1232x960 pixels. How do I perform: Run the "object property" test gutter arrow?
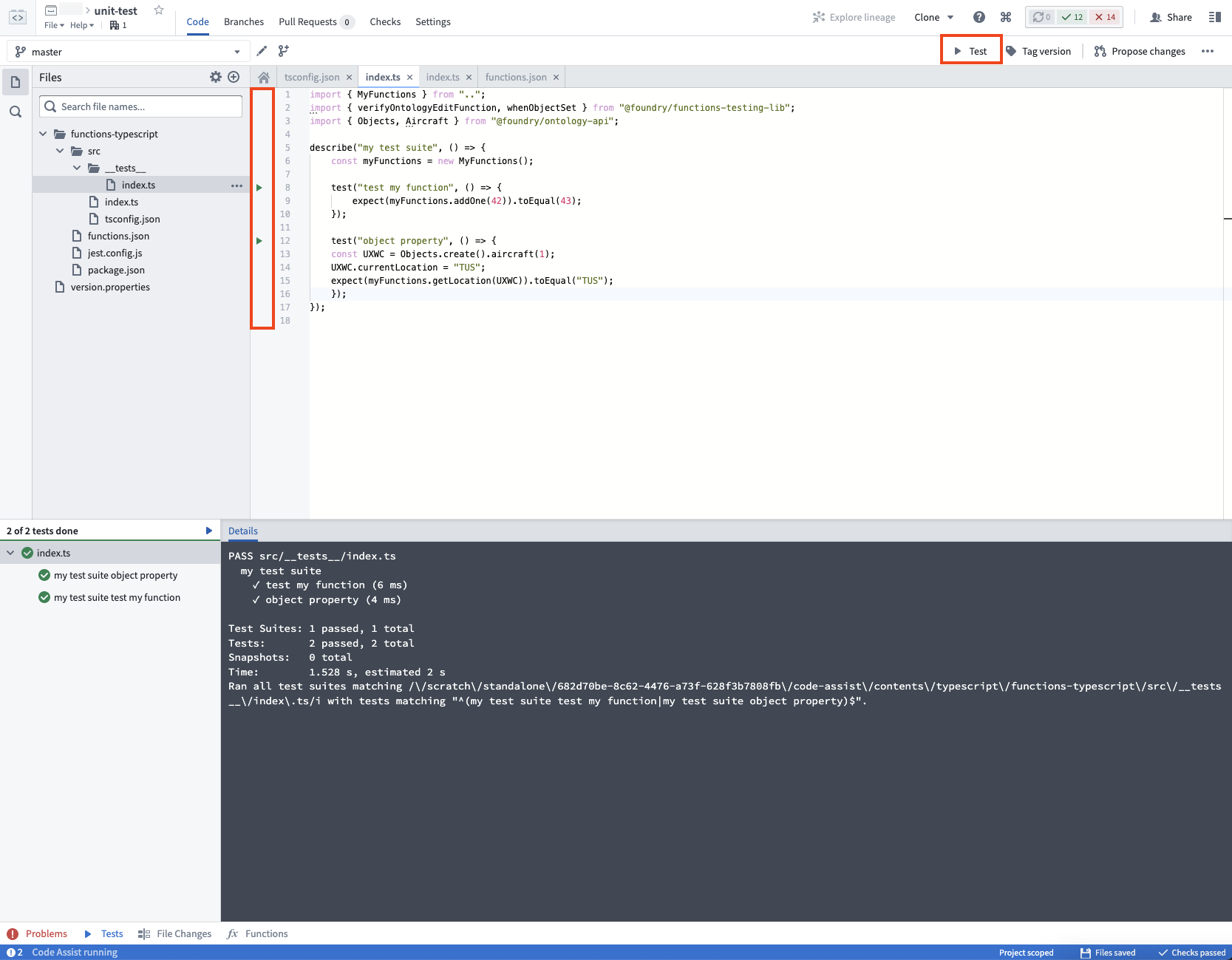click(259, 241)
